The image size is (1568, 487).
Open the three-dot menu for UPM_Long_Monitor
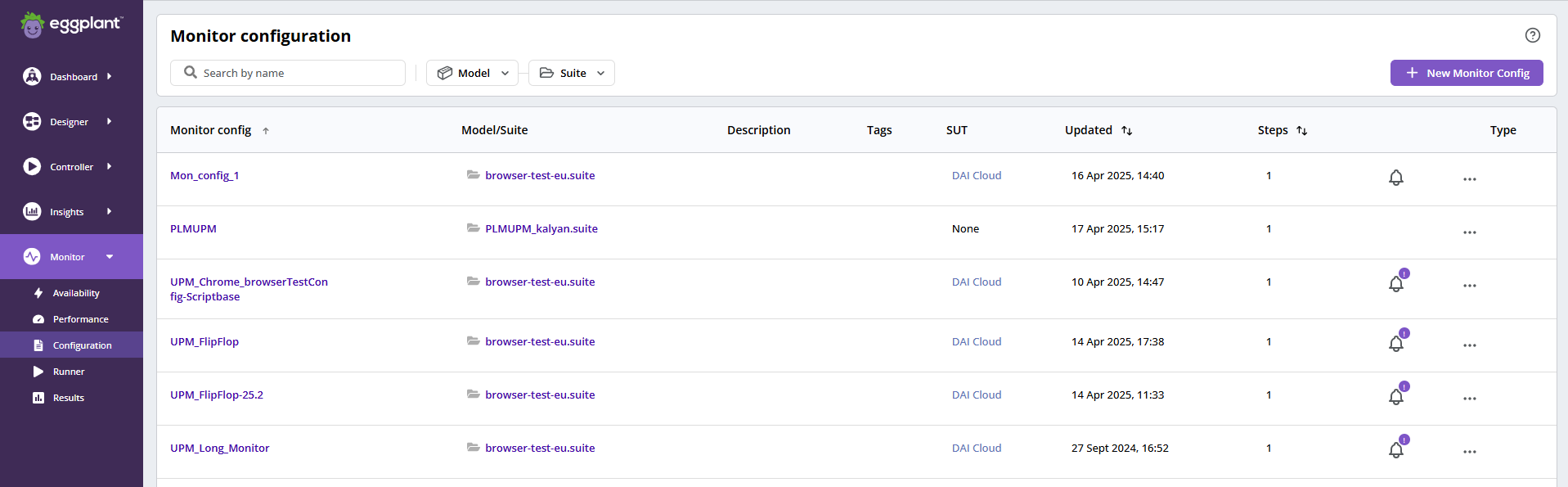click(x=1470, y=452)
